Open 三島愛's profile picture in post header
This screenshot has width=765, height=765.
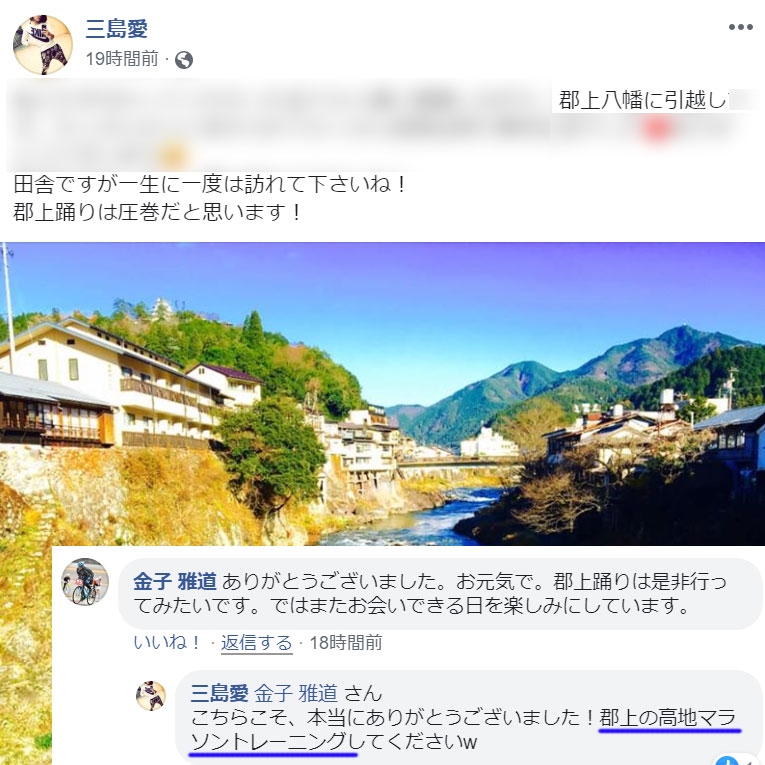[x=43, y=45]
